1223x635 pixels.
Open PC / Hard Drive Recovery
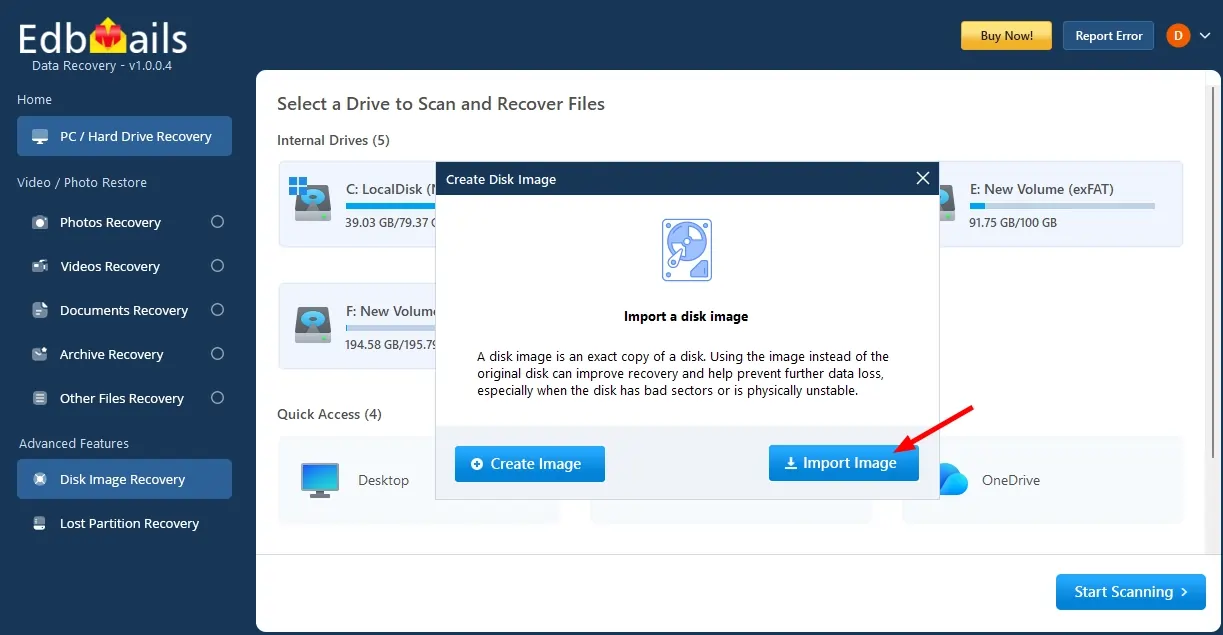124,136
